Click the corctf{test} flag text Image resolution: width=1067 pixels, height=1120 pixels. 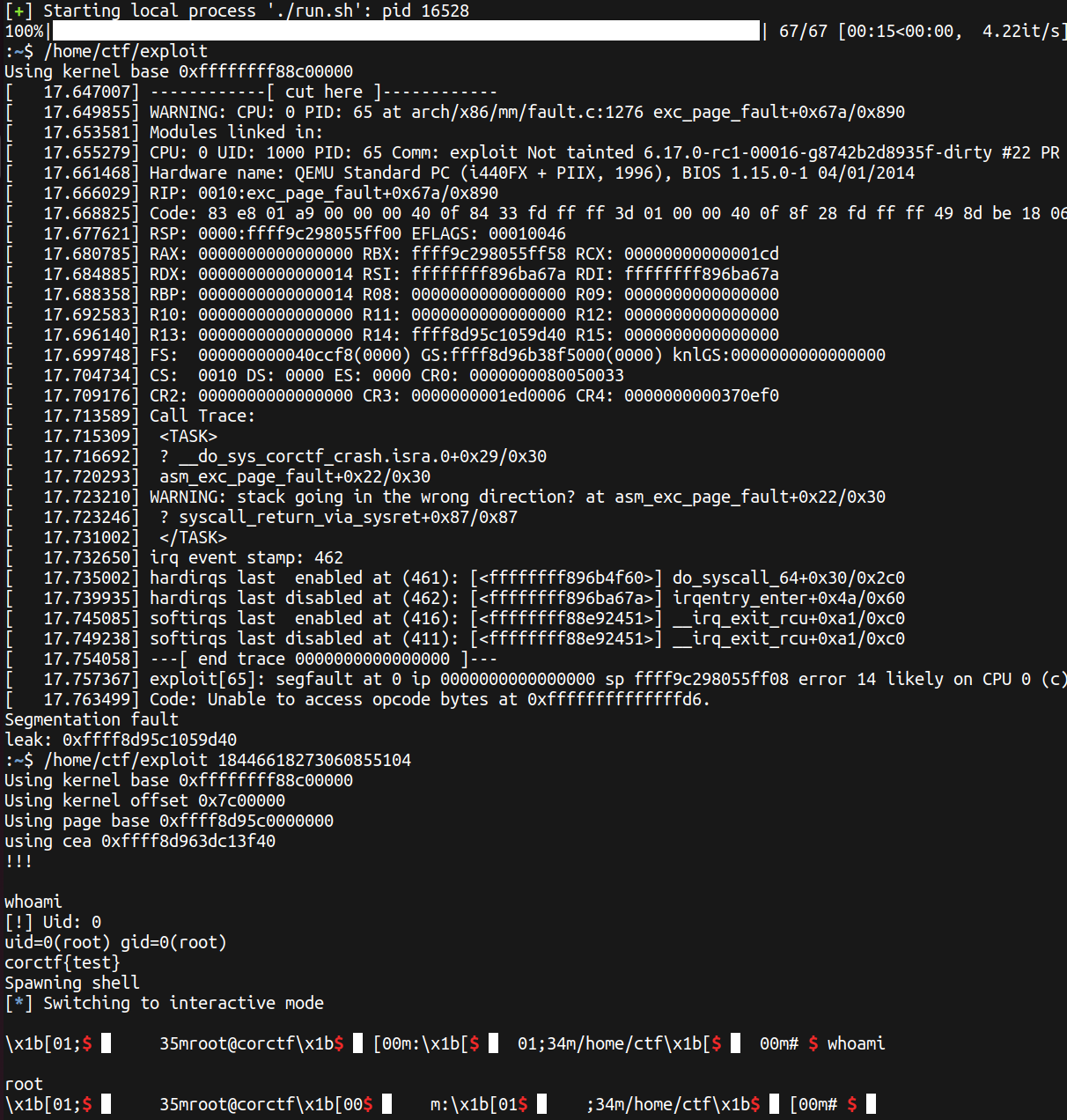tap(63, 962)
